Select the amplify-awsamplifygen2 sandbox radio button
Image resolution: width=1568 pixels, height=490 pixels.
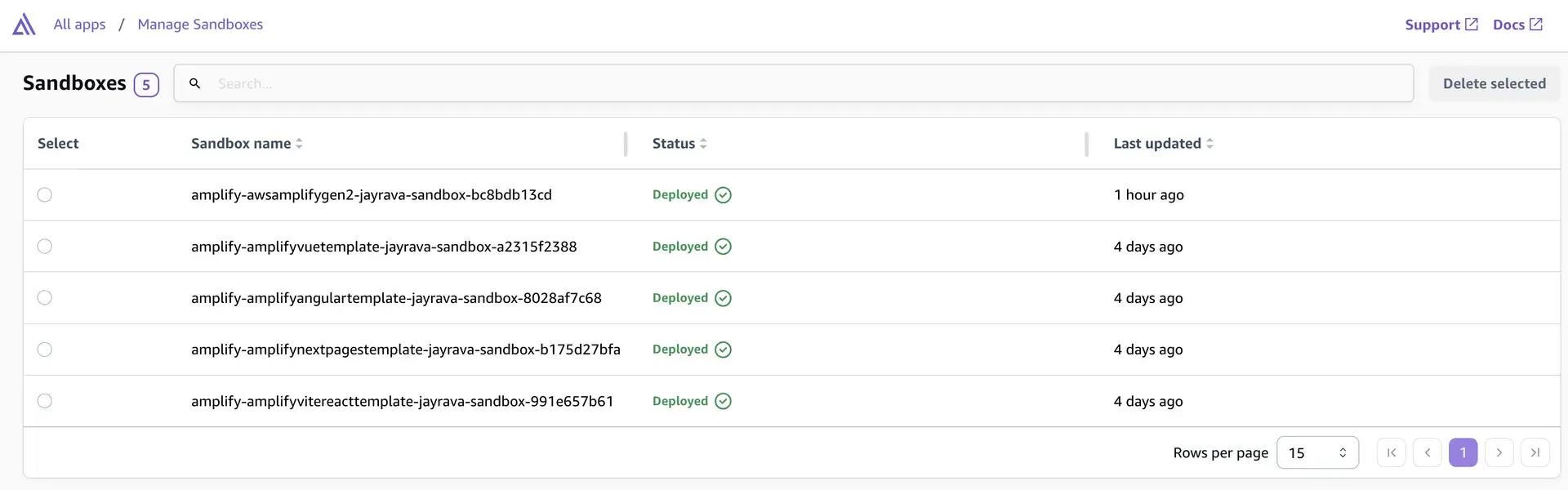pyautogui.click(x=45, y=195)
